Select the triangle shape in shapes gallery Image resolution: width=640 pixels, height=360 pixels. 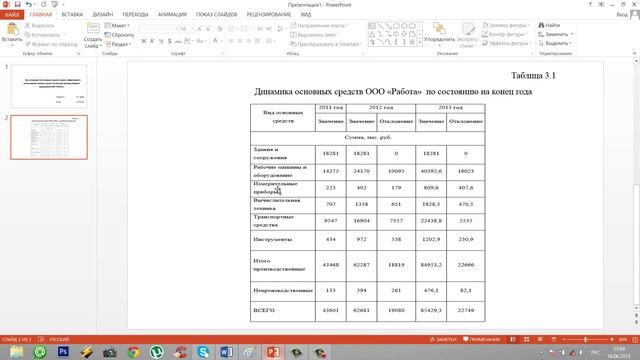coord(372,34)
